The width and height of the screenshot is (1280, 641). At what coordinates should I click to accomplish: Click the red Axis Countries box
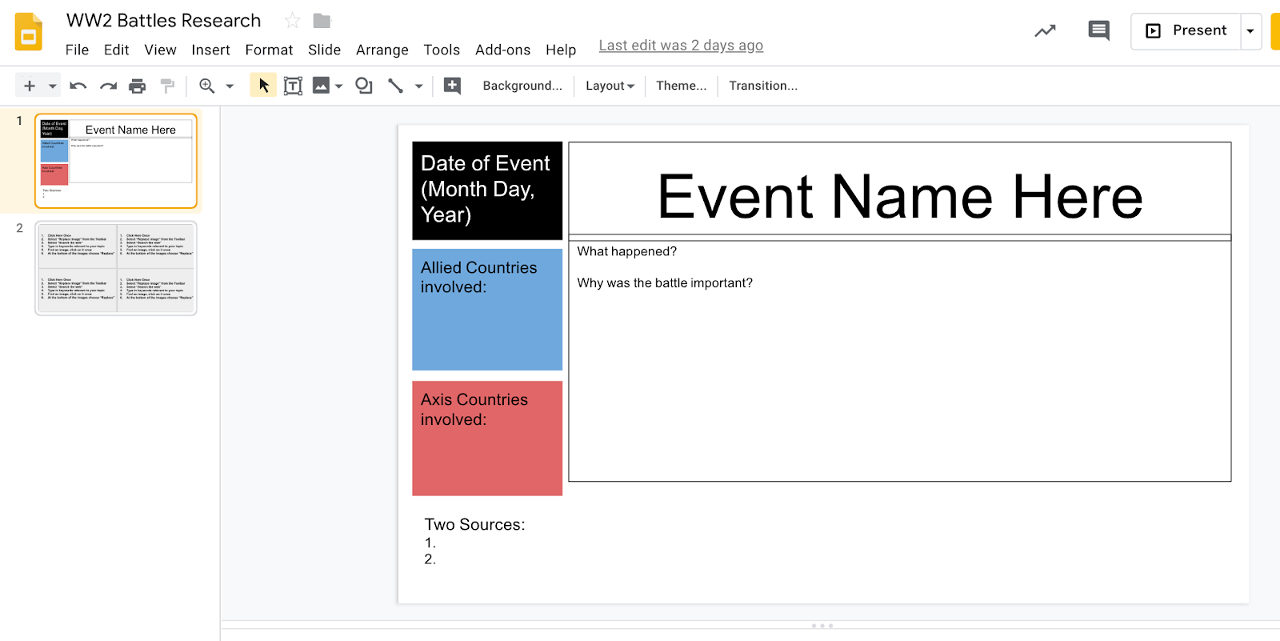[x=487, y=438]
